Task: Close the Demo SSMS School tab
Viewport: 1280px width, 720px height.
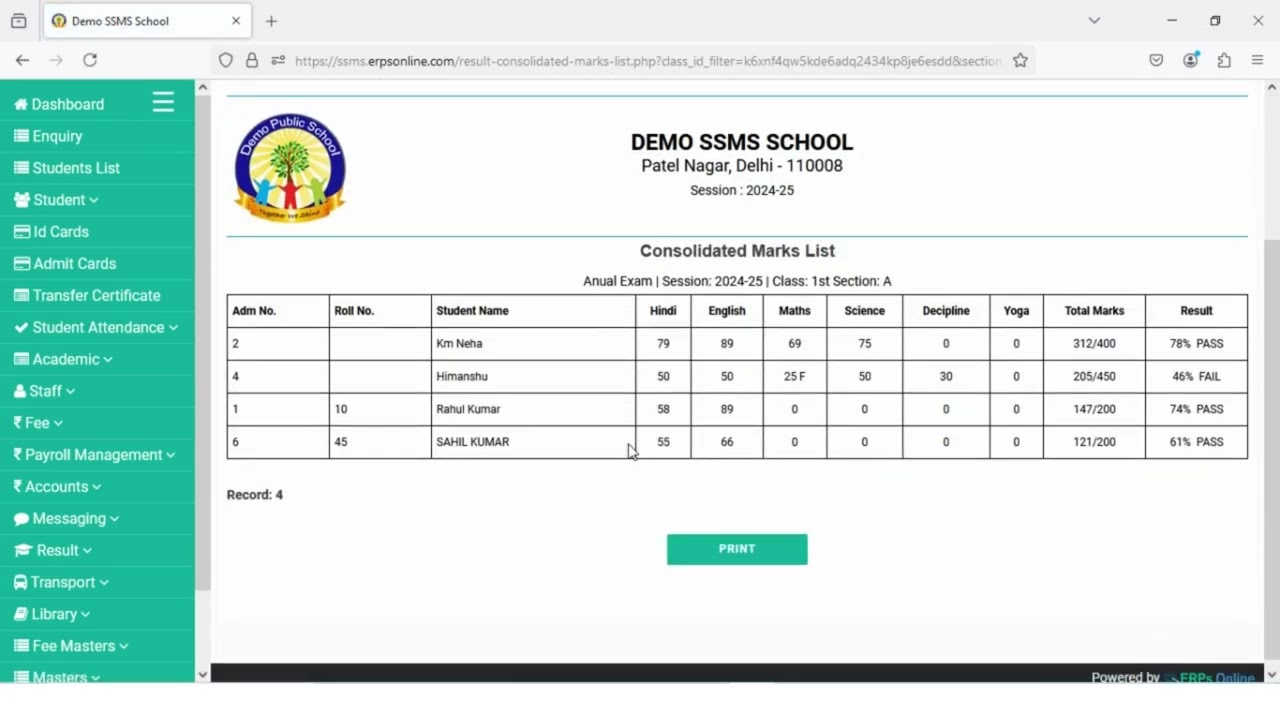Action: point(236,20)
